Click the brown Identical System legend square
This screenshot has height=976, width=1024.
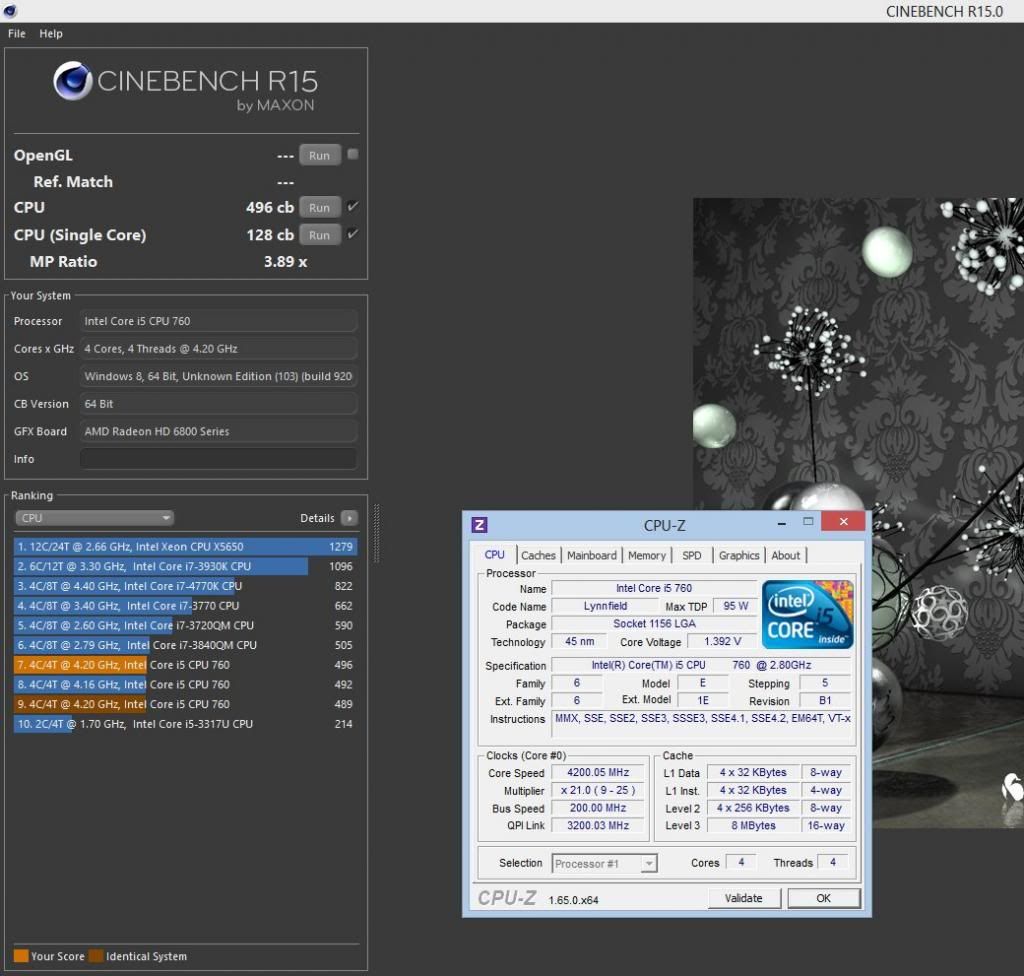(95, 956)
